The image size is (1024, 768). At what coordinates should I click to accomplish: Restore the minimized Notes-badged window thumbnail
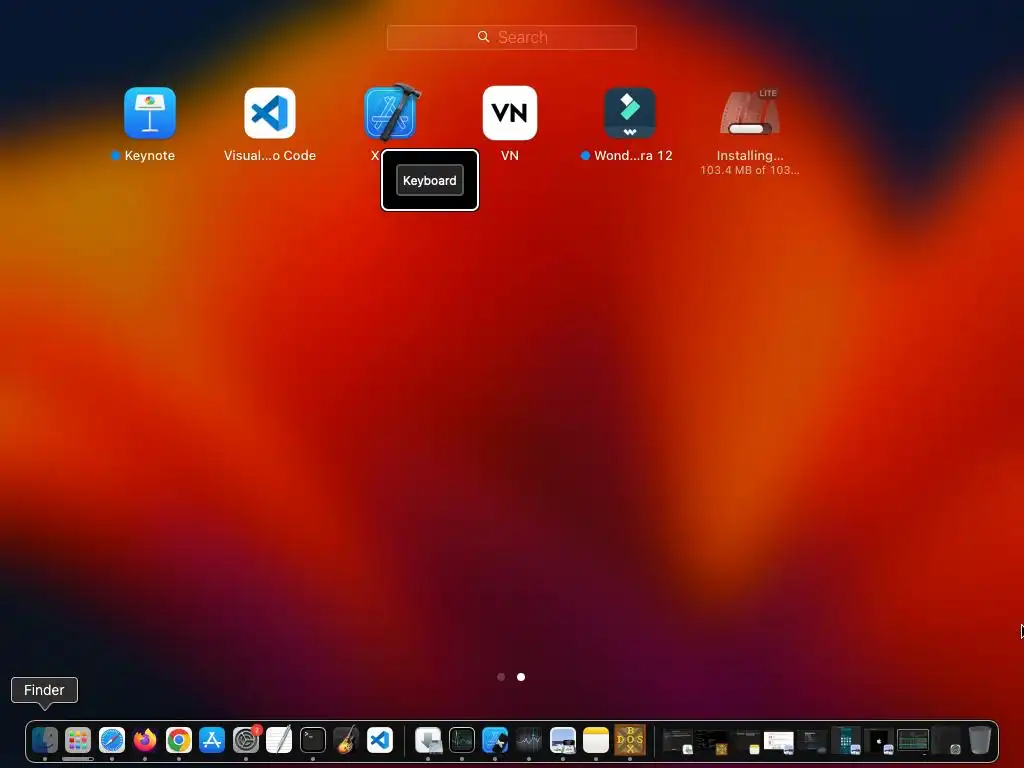point(746,742)
